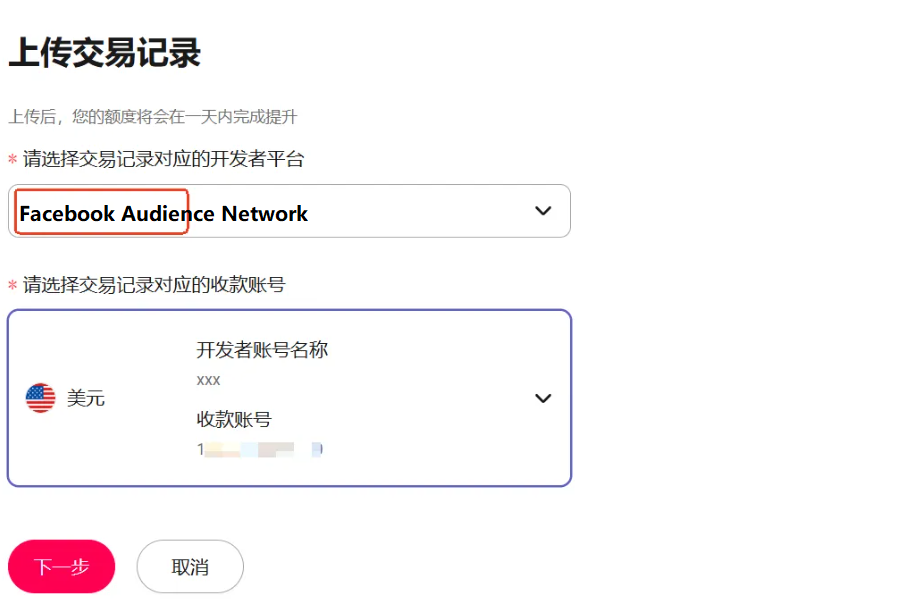
Task: Open the developer platform dropdown chevron
Action: (x=543, y=211)
